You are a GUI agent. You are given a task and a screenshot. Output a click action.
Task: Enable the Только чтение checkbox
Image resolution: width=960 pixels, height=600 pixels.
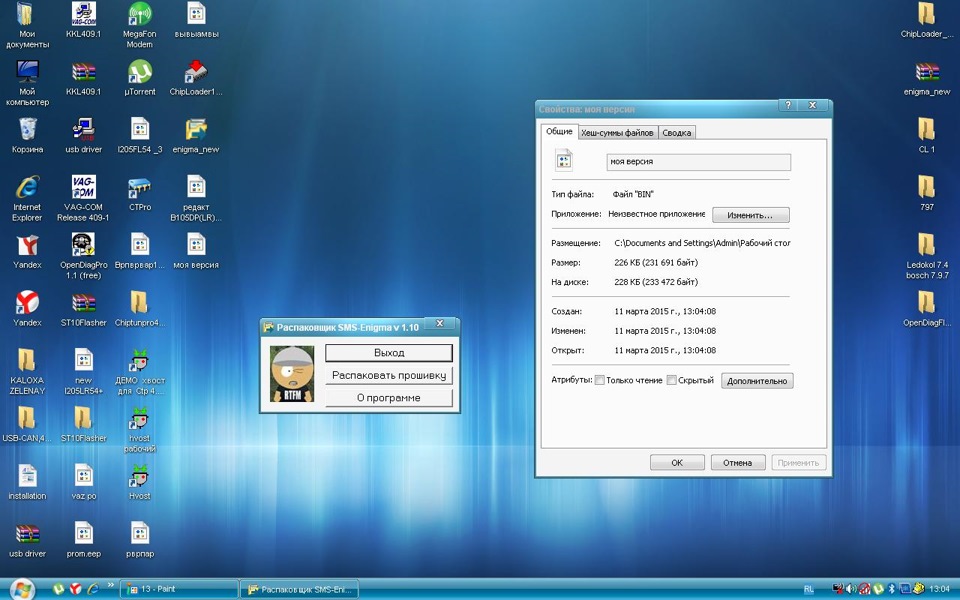tap(600, 381)
